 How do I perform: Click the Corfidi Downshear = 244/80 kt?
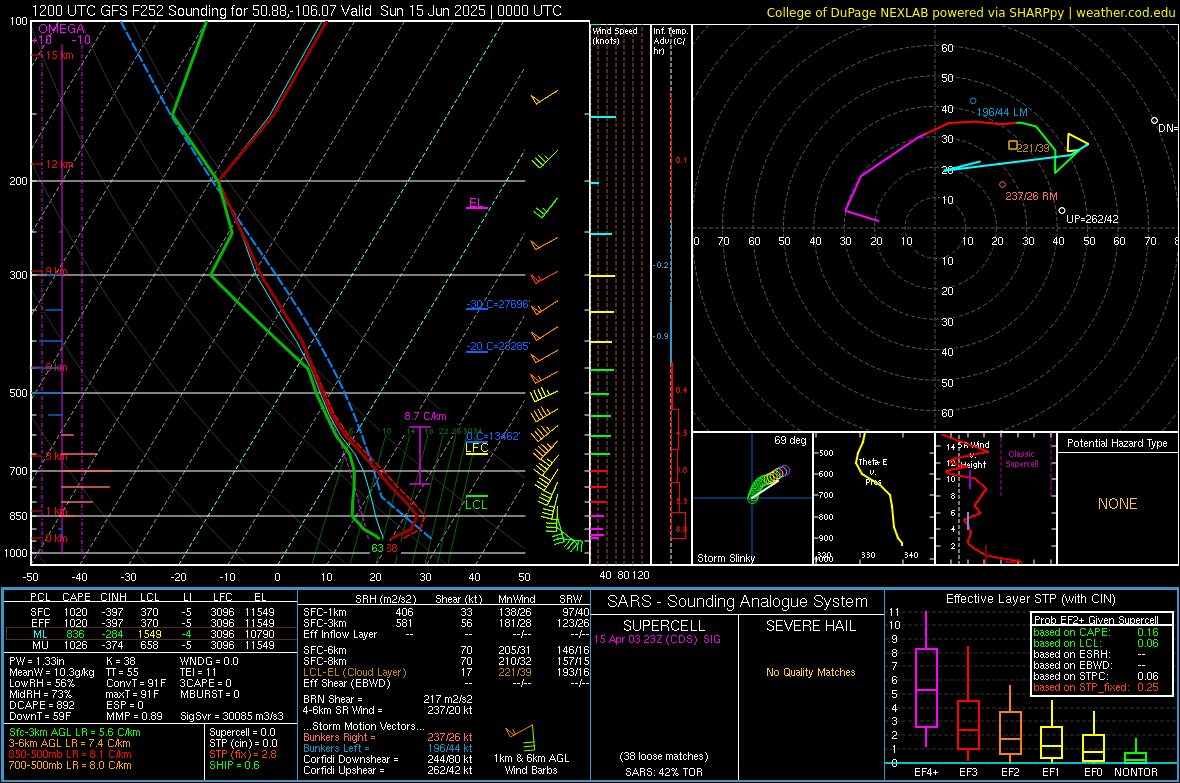point(388,759)
